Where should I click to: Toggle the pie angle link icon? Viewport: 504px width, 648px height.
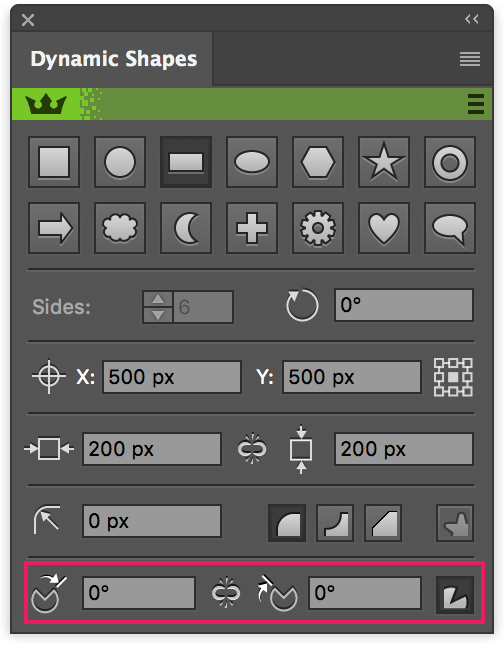point(226,593)
